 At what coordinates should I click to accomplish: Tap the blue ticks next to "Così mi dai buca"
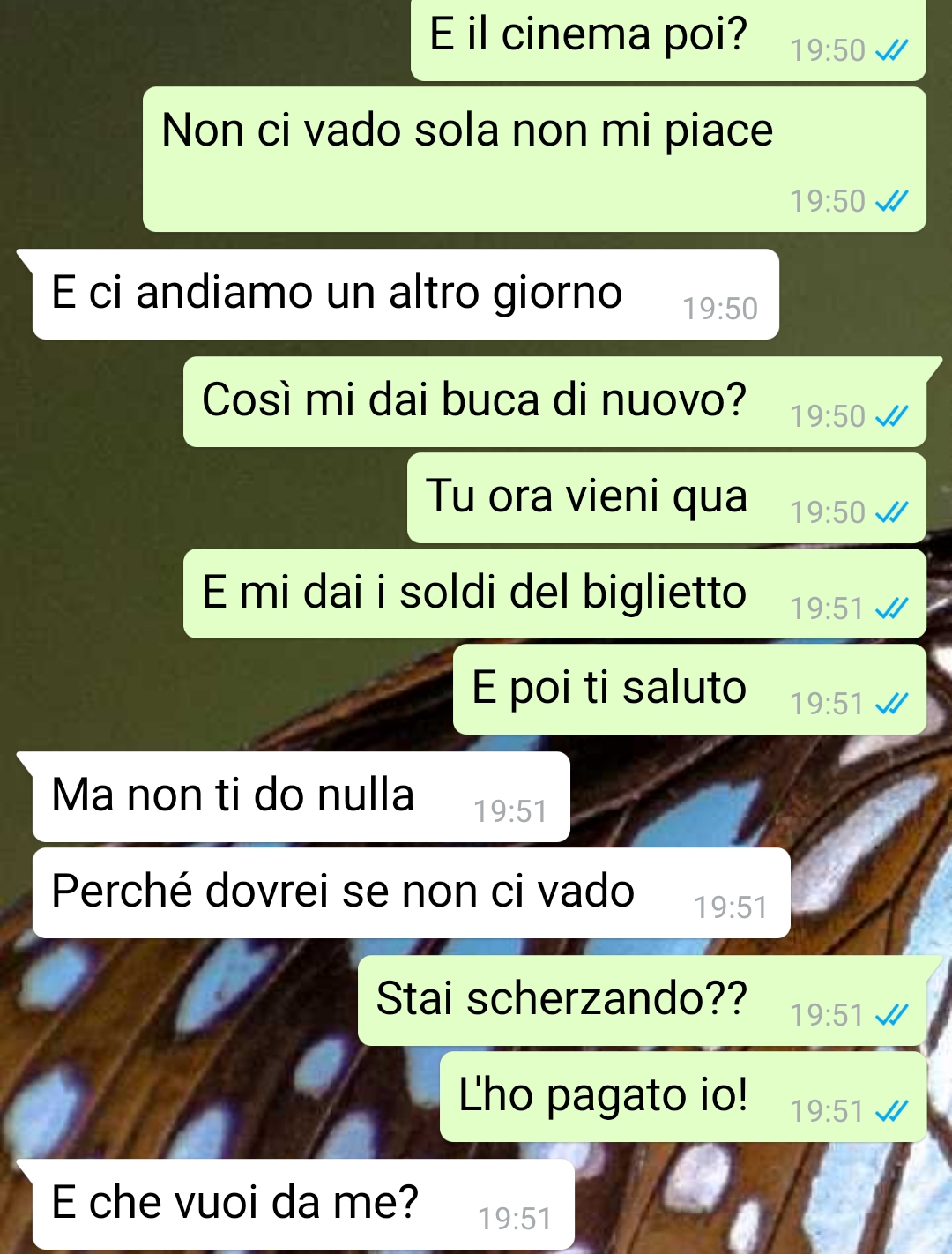pos(891,416)
